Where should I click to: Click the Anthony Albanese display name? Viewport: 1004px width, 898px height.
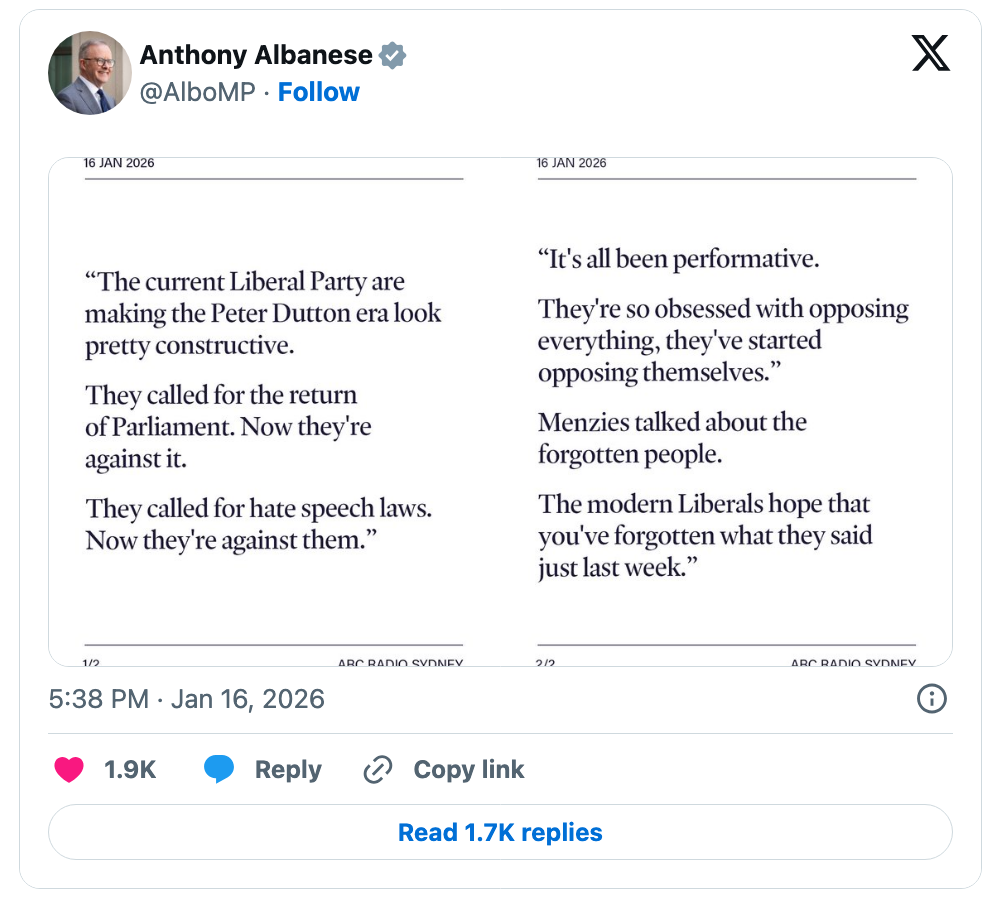256,55
